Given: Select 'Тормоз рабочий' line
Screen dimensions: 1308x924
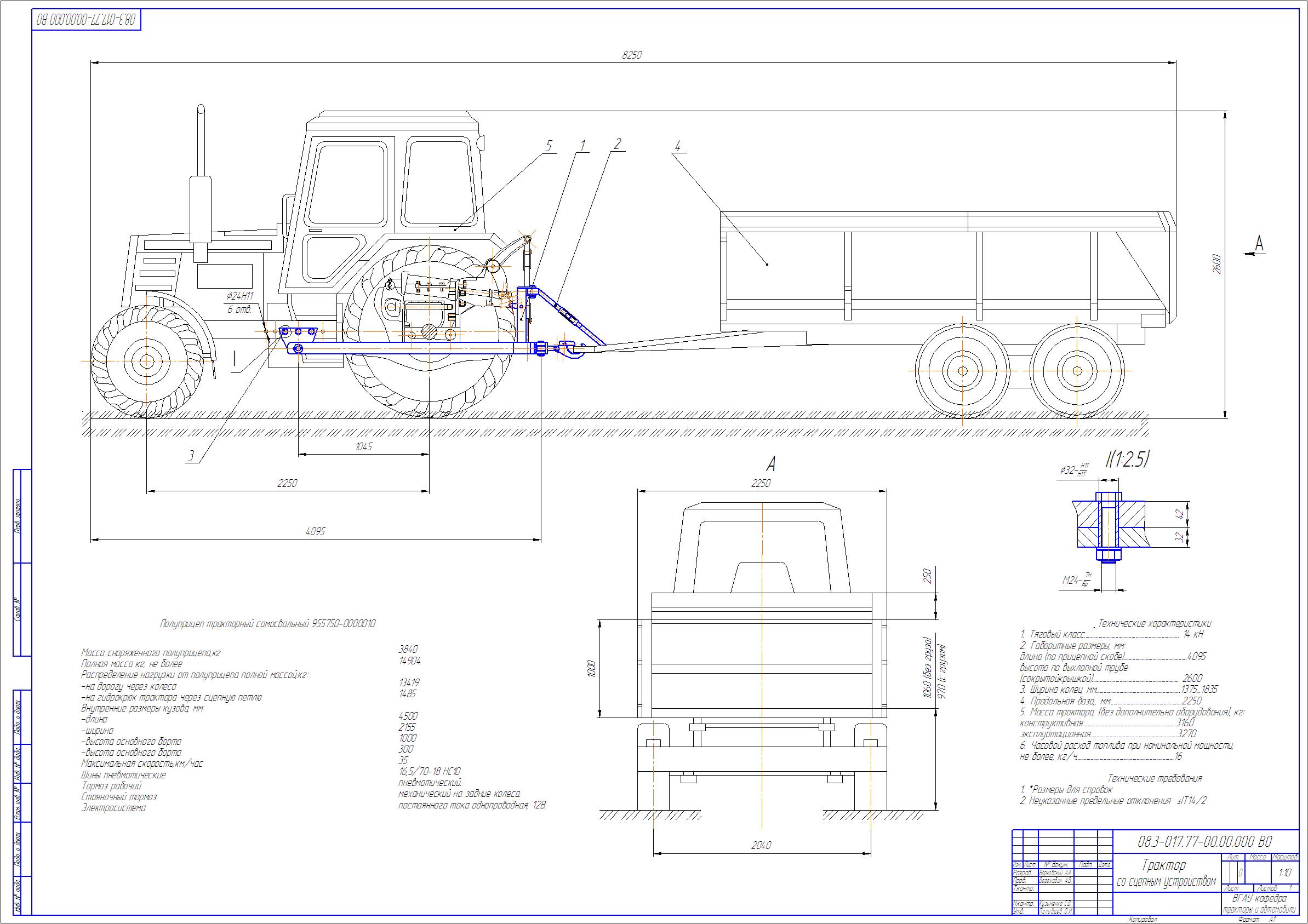Looking at the screenshot, I should [x=111, y=786].
